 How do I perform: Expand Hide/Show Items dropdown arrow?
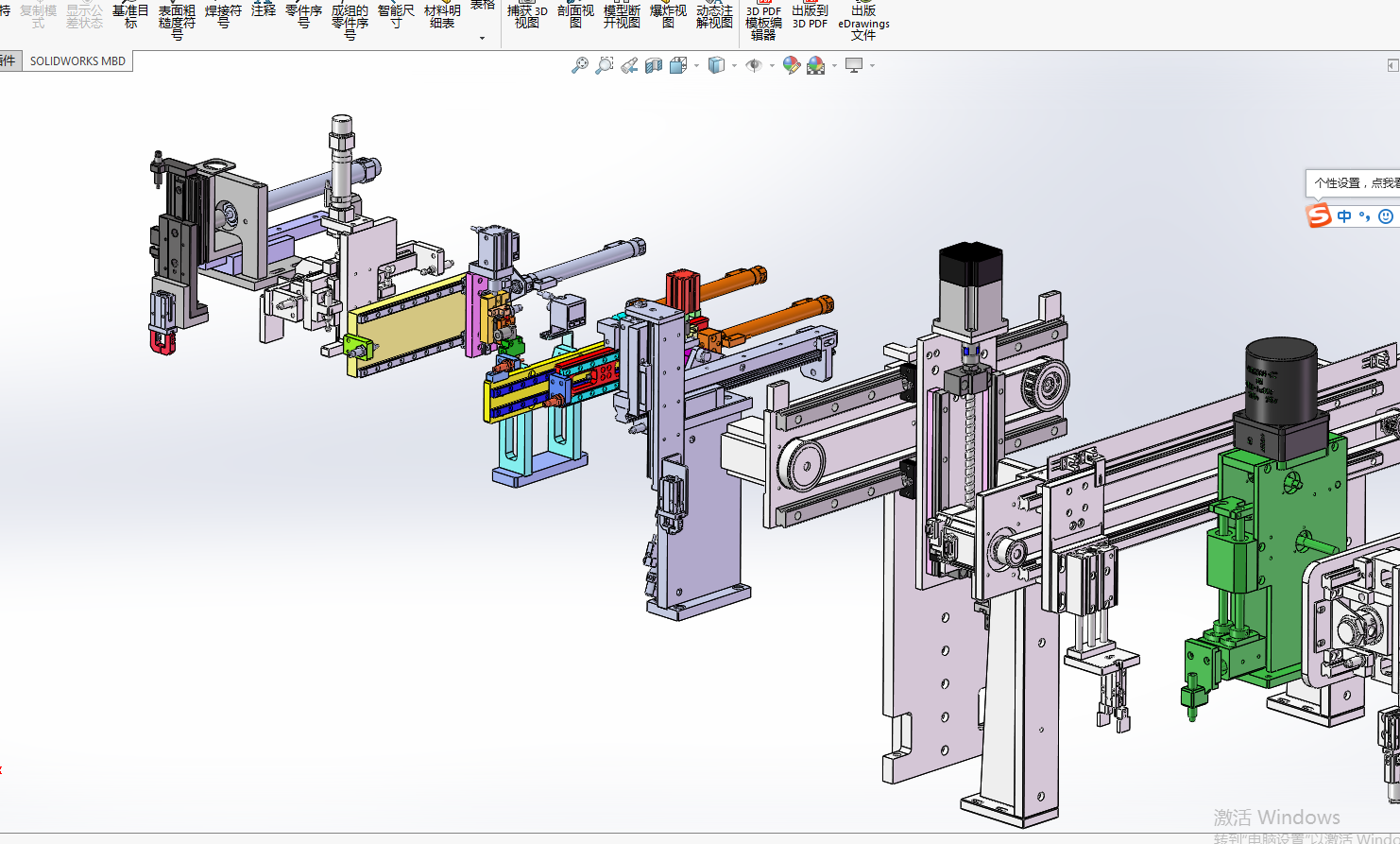pos(772,66)
